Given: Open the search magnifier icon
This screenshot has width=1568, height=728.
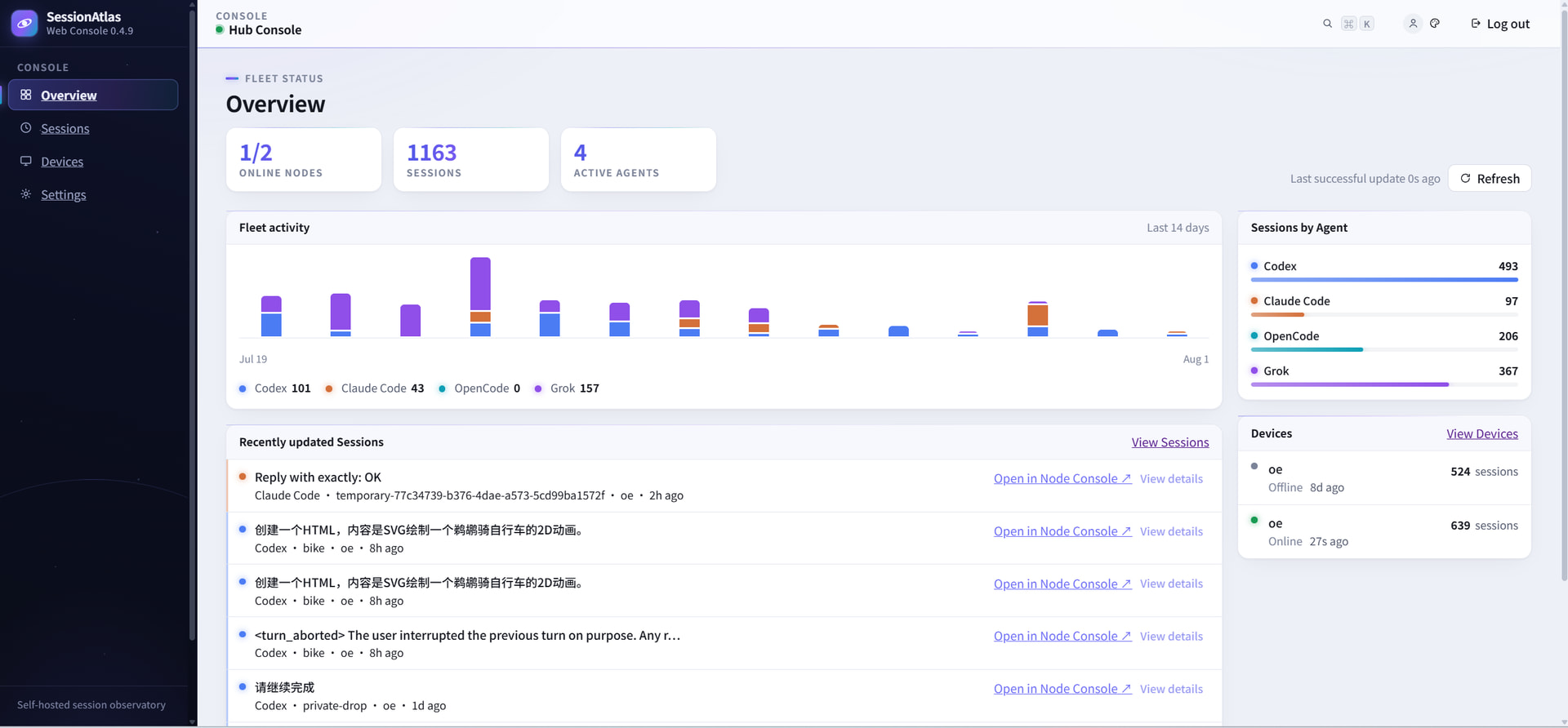Looking at the screenshot, I should pos(1327,24).
